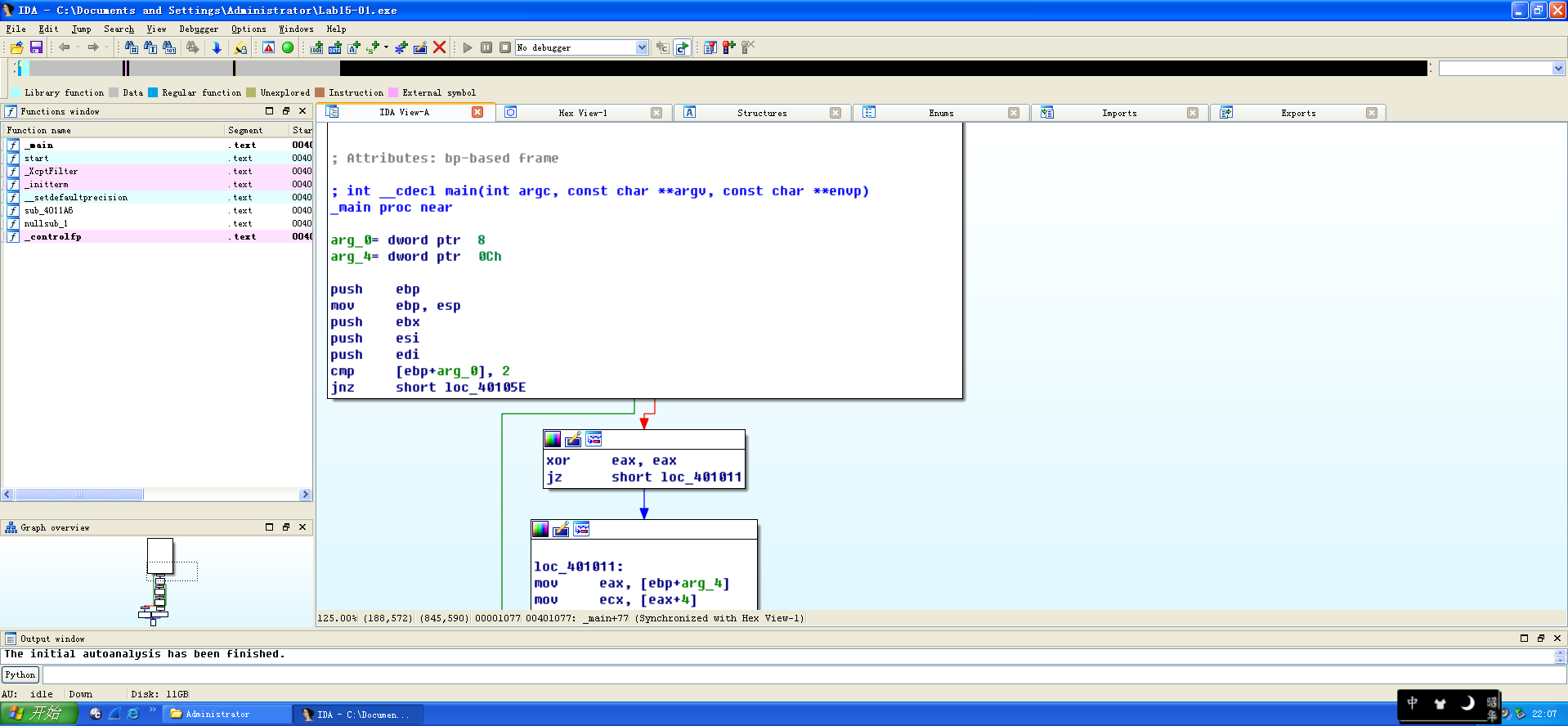Click the Functions window horizontal scrollbar thumb
The width and height of the screenshot is (1568, 726).
click(79, 494)
